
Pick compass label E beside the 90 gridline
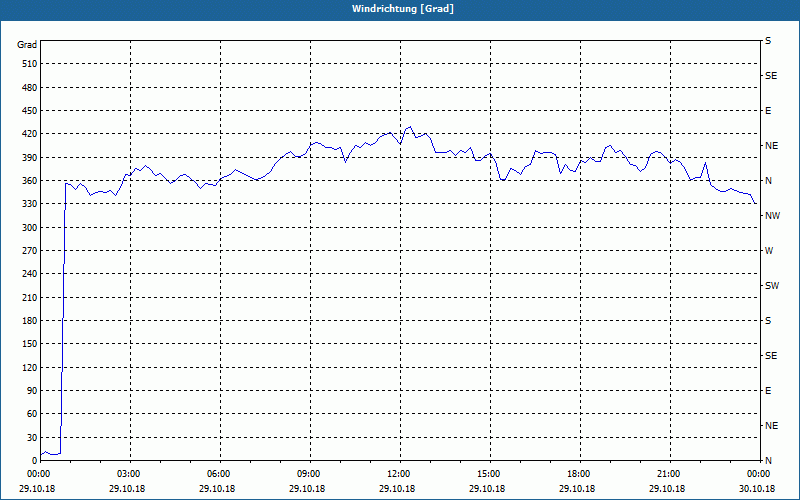tap(768, 391)
